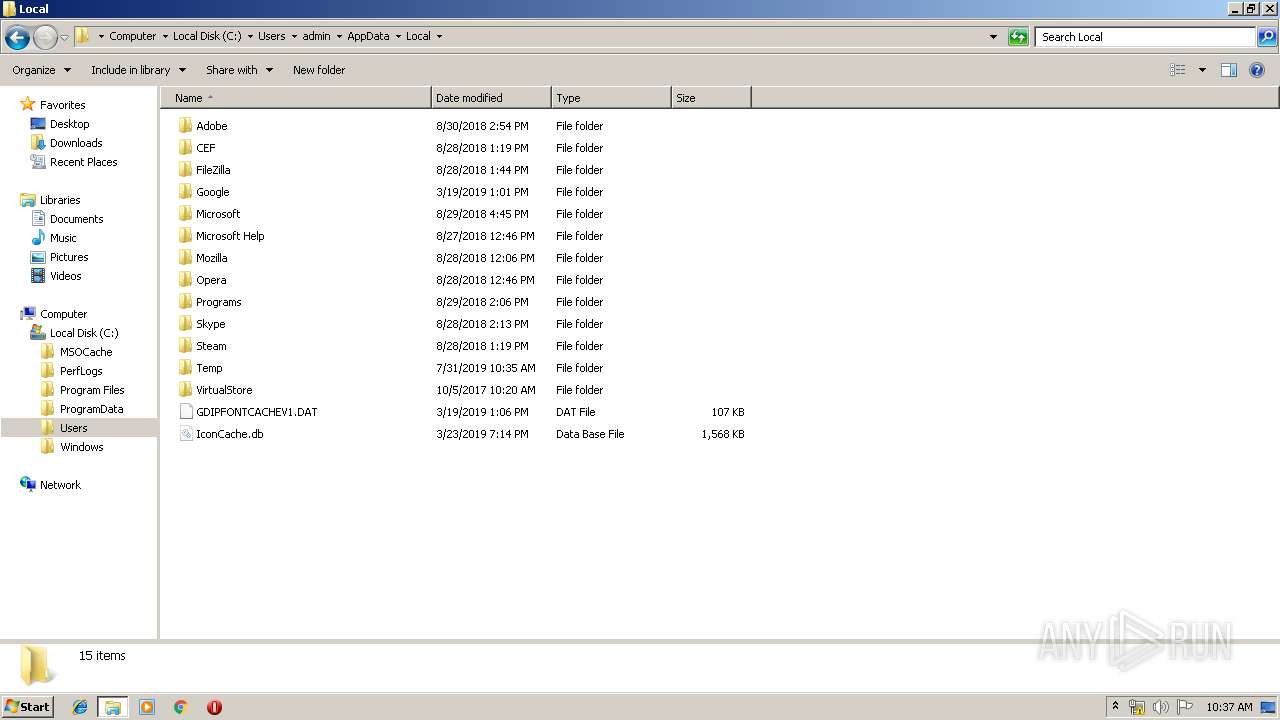The height and width of the screenshot is (720, 1280).
Task: Open the recent pages dropdown arrow
Action: [x=65, y=38]
